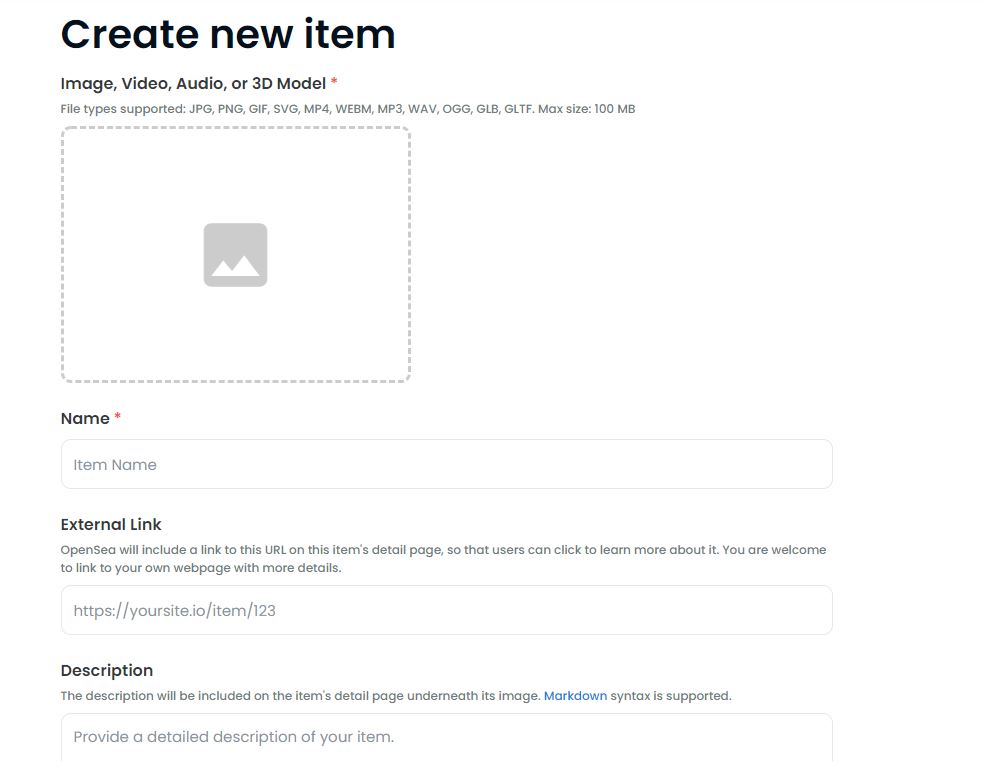
Task: Click the red asterisk beside 3D Model
Action: click(x=334, y=82)
